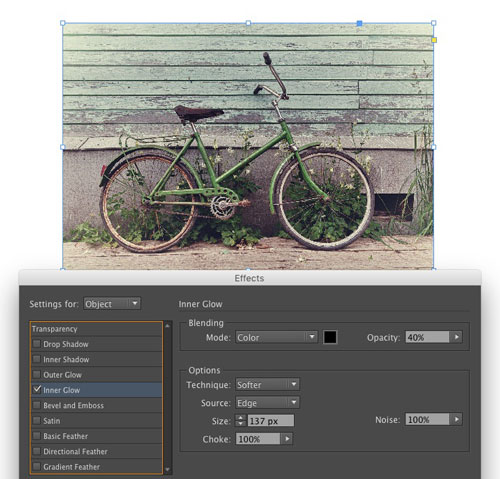Click the black glow color swatch
This screenshot has height=479, width=500.
[x=330, y=337]
